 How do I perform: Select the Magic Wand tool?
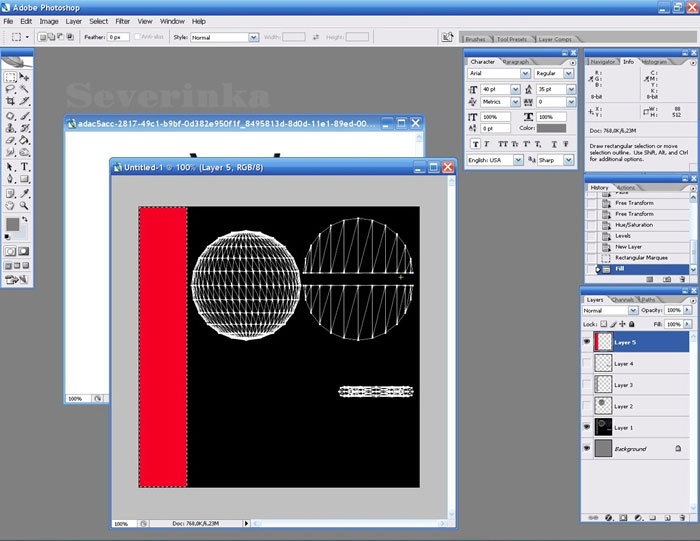click(x=24, y=90)
